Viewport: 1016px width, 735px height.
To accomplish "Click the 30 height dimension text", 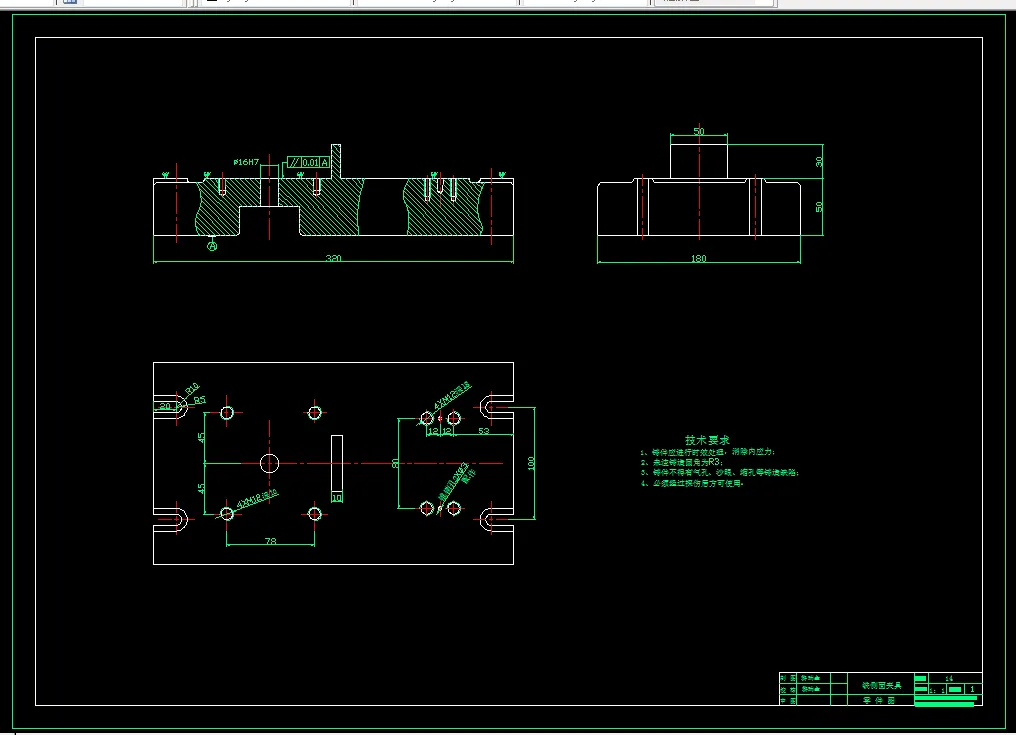I will tap(818, 161).
